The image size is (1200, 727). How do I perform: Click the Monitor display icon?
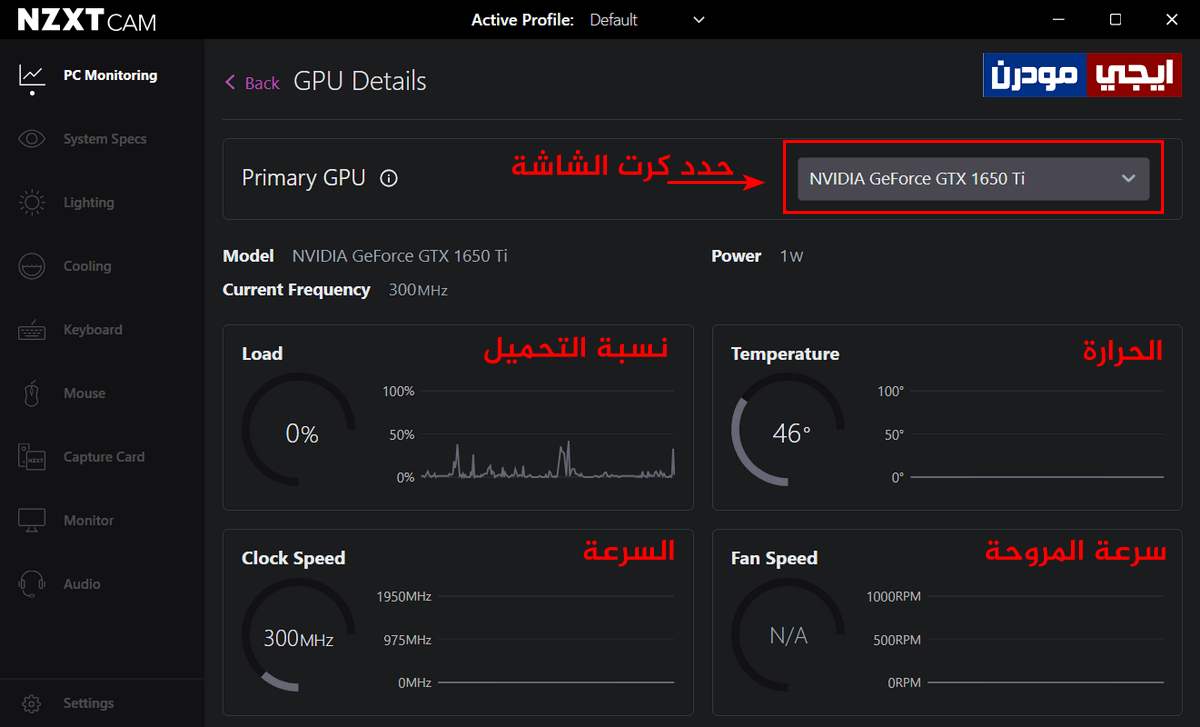[x=32, y=521]
